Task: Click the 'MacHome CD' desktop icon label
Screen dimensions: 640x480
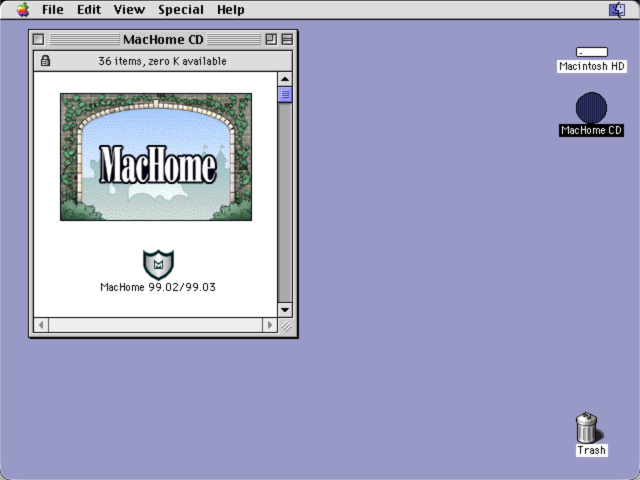Action: (591, 130)
